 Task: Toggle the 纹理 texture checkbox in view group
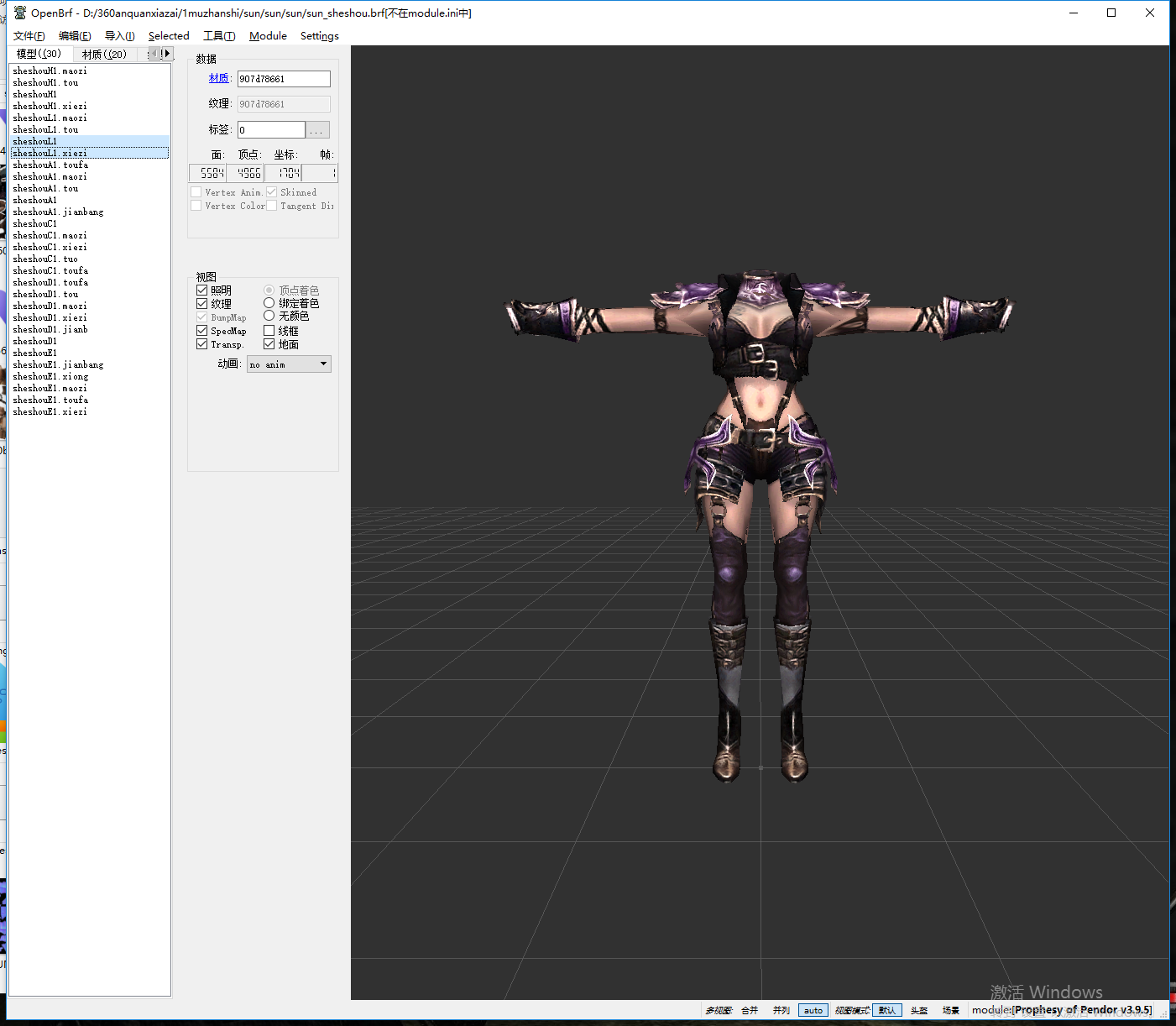pyautogui.click(x=201, y=304)
